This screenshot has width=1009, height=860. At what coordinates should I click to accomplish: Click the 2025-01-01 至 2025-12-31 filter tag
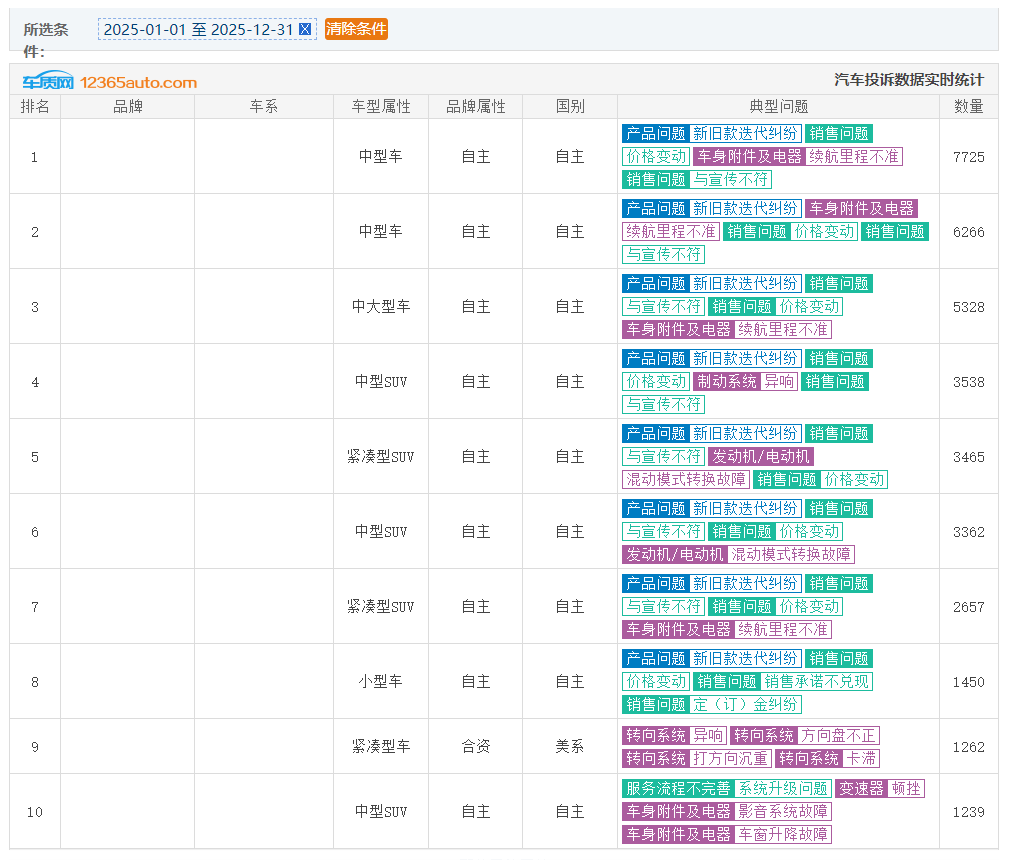198,29
